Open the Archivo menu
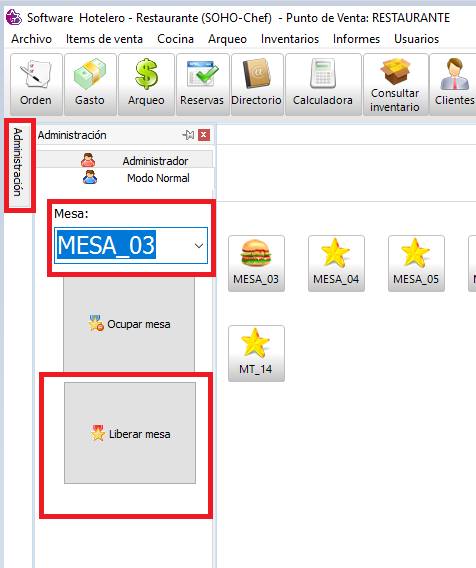Screen dimensions: 476x568 point(32,39)
